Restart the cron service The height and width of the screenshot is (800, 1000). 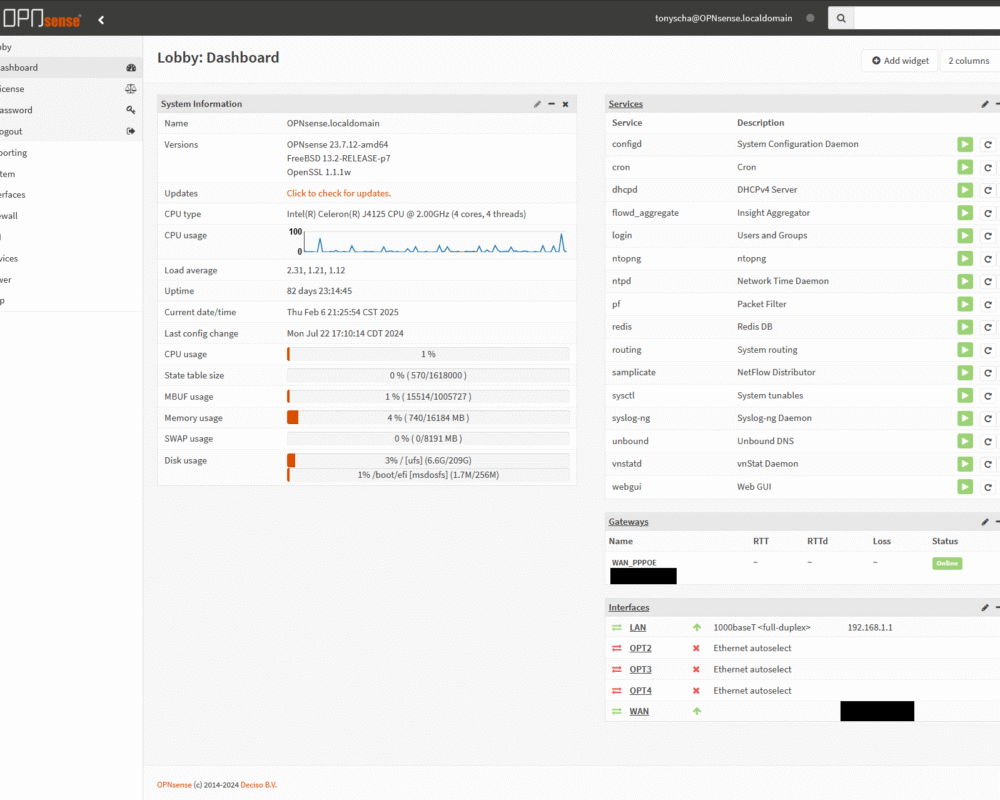[987, 168]
